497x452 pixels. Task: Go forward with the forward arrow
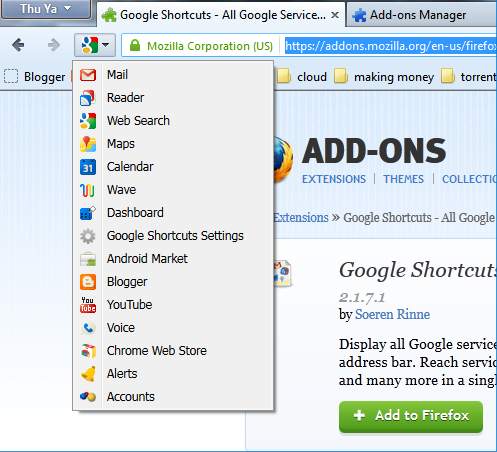tap(54, 45)
